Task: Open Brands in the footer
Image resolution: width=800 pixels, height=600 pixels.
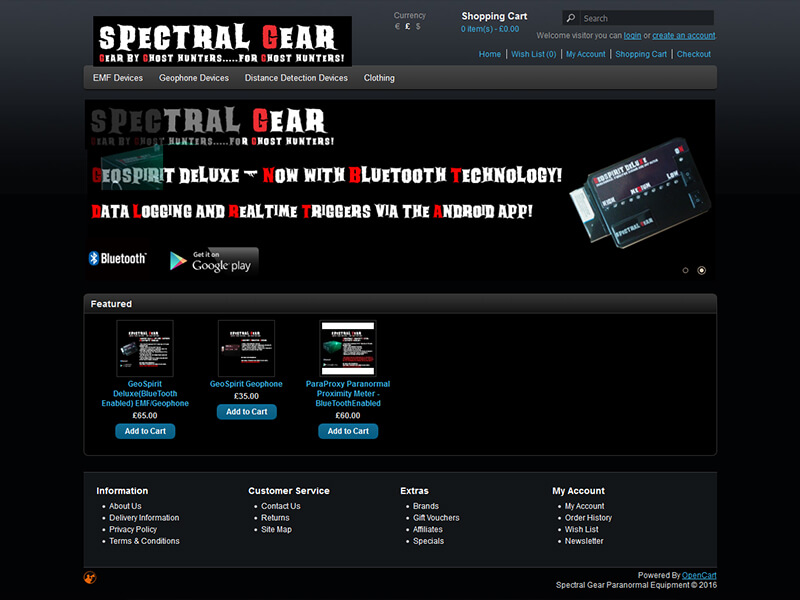Action: point(426,506)
